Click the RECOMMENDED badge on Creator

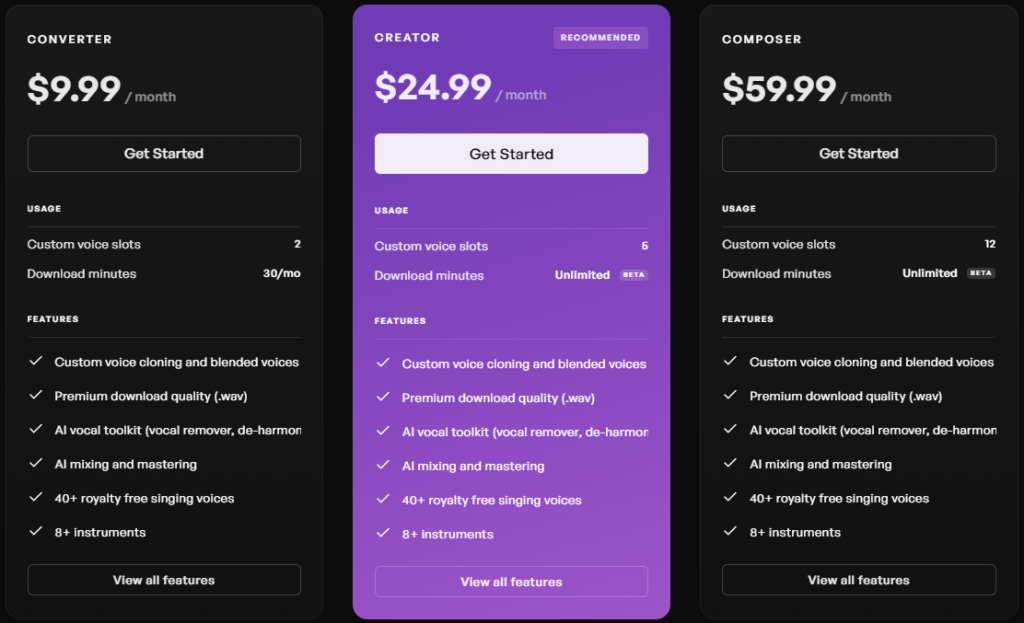coord(601,38)
